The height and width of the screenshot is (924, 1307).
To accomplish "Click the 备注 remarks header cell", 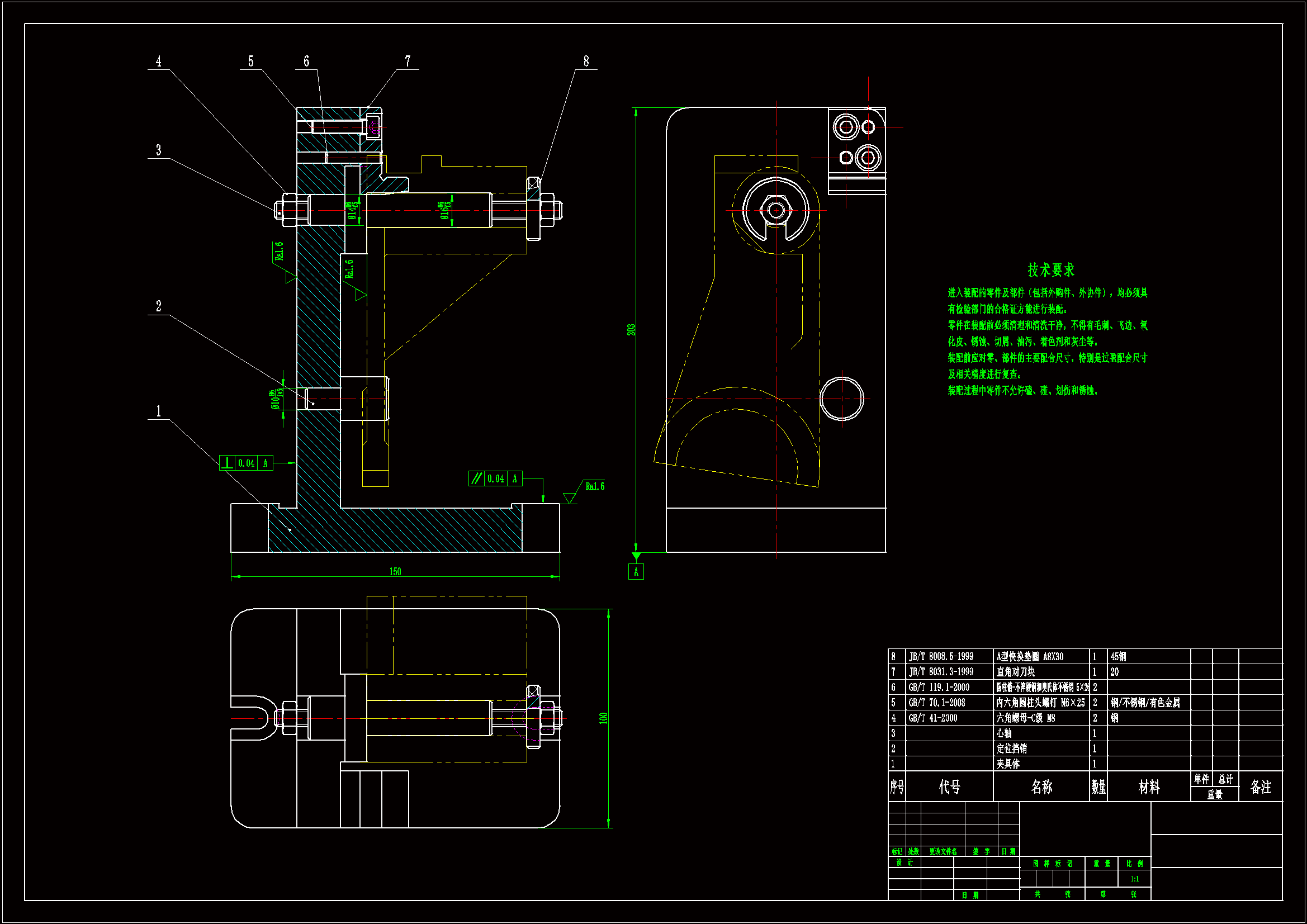I will point(1260,787).
